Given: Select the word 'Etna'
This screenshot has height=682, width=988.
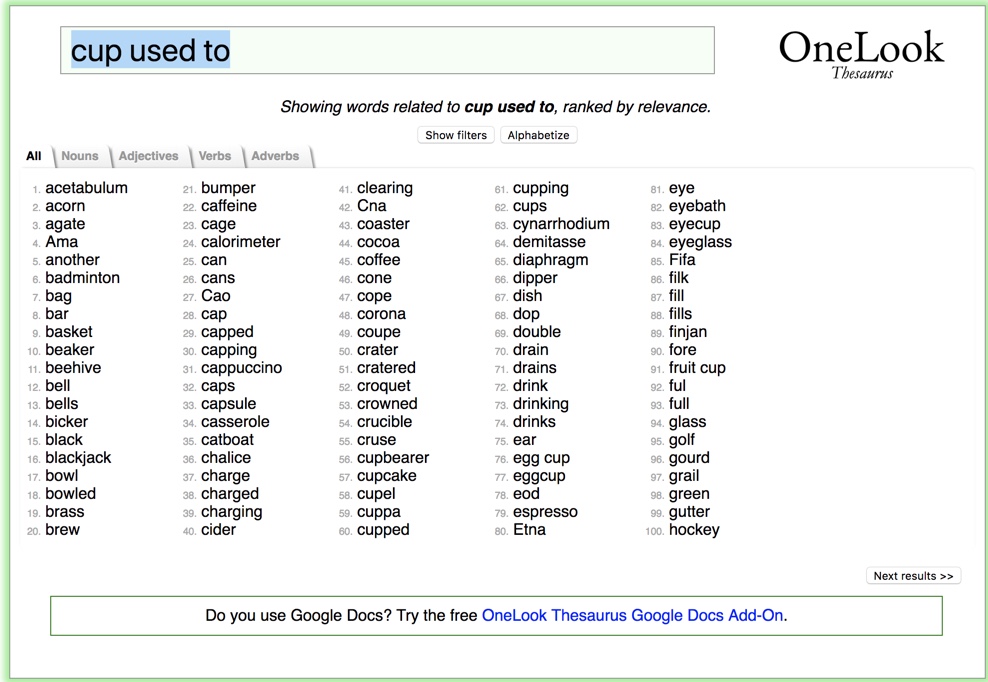Looking at the screenshot, I should (529, 530).
